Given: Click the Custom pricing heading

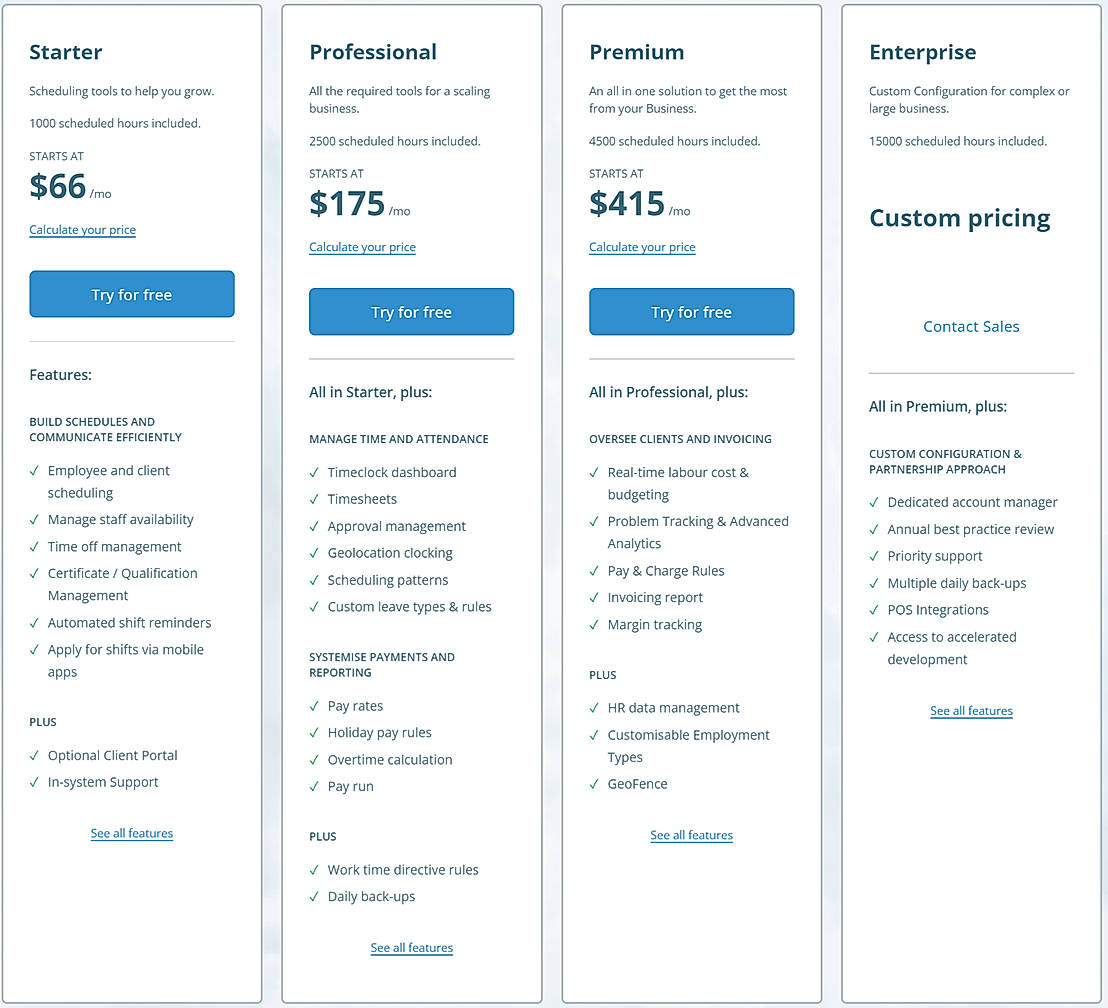Looking at the screenshot, I should click(x=959, y=218).
